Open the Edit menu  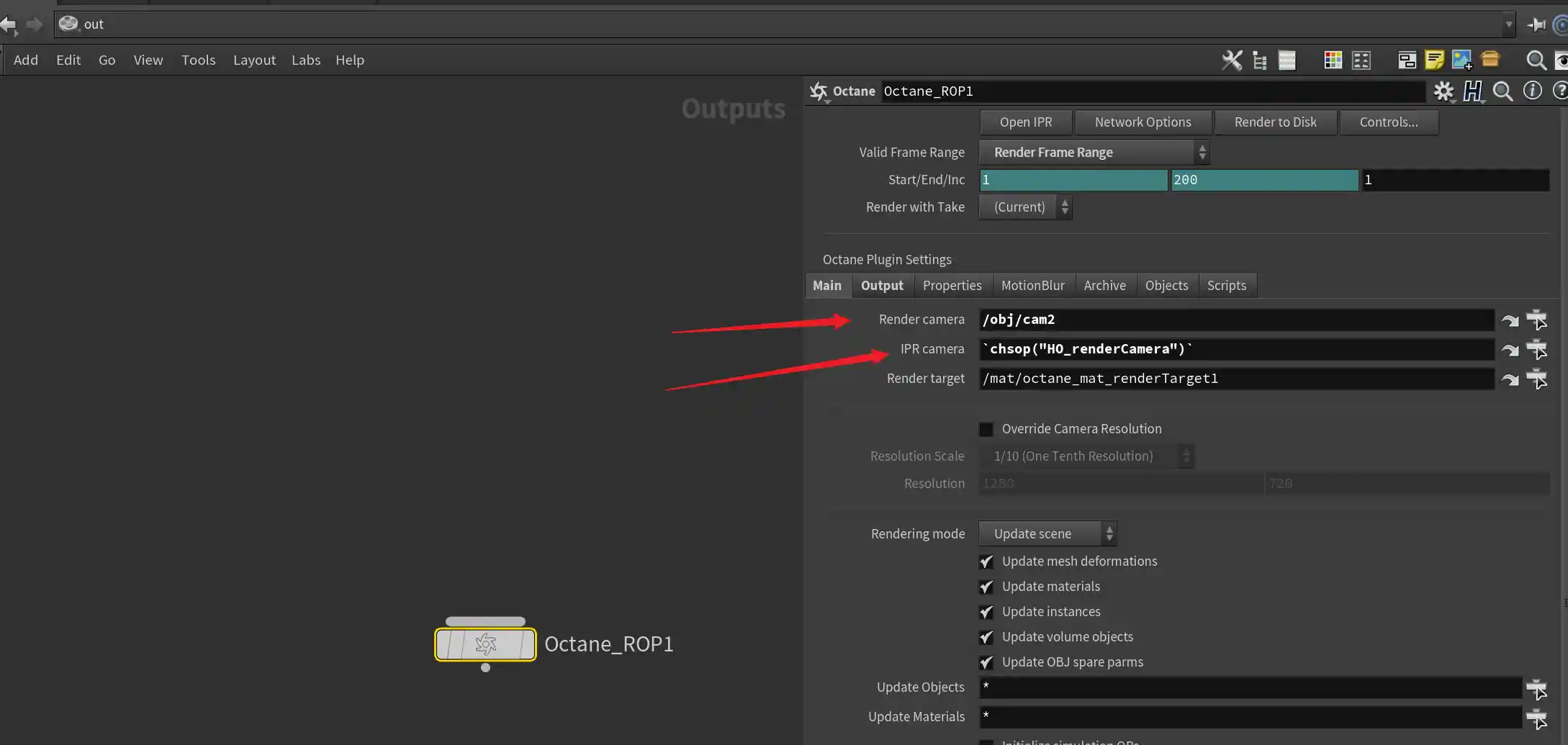68,60
